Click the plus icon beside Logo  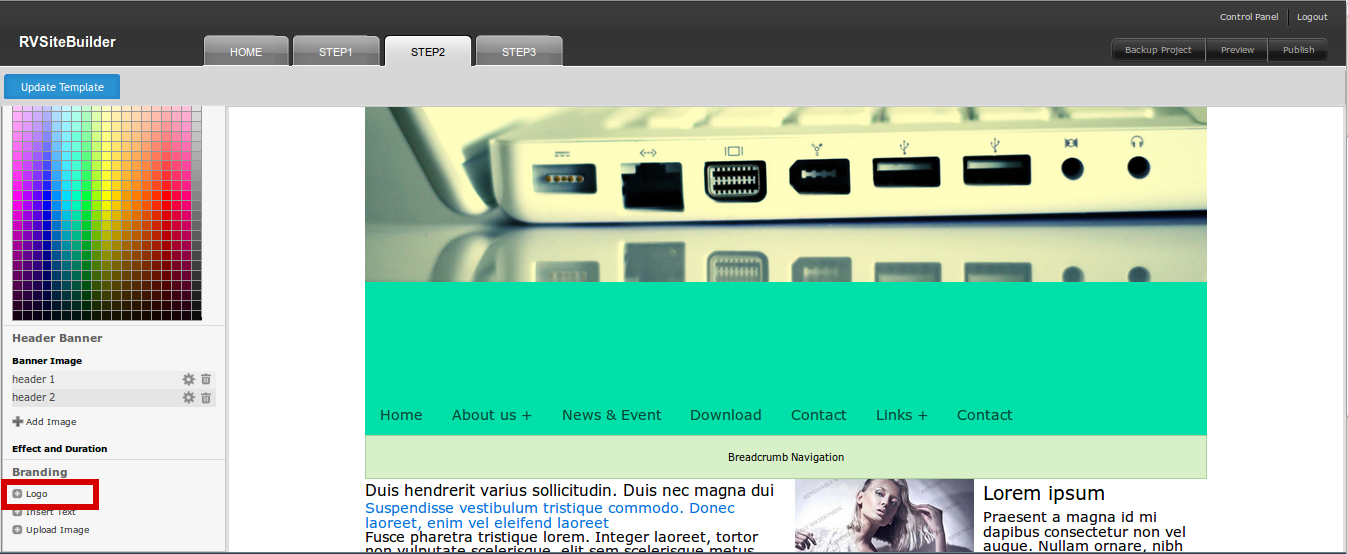point(17,494)
